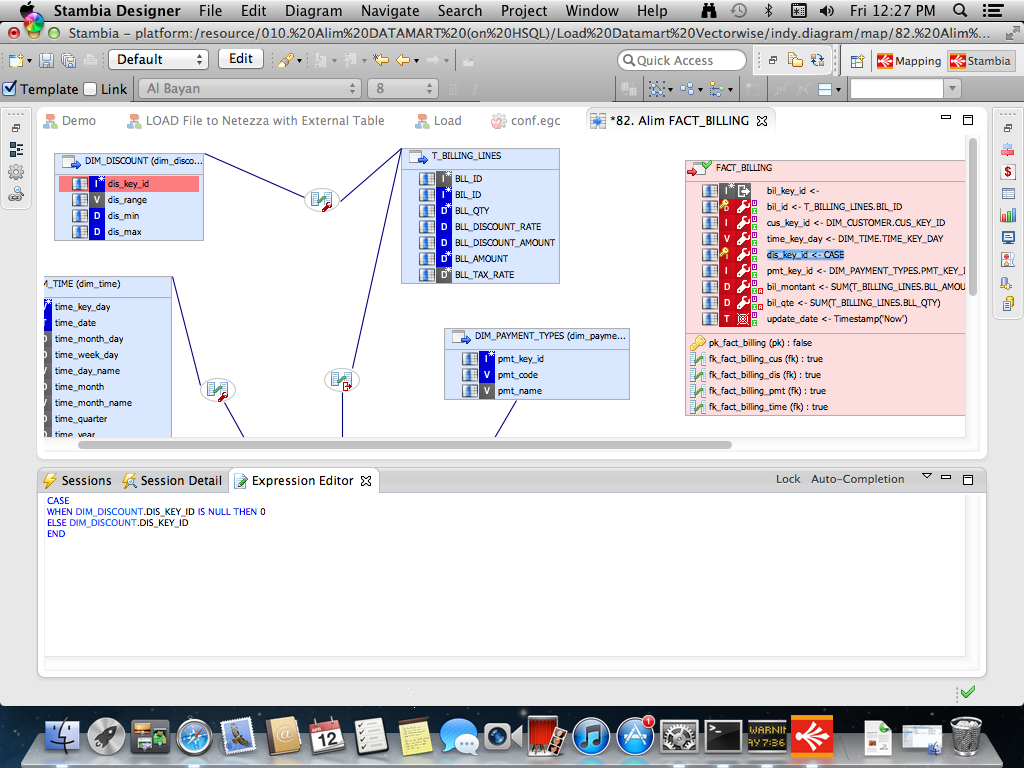Open the font size 8 dropdown

tap(402, 89)
